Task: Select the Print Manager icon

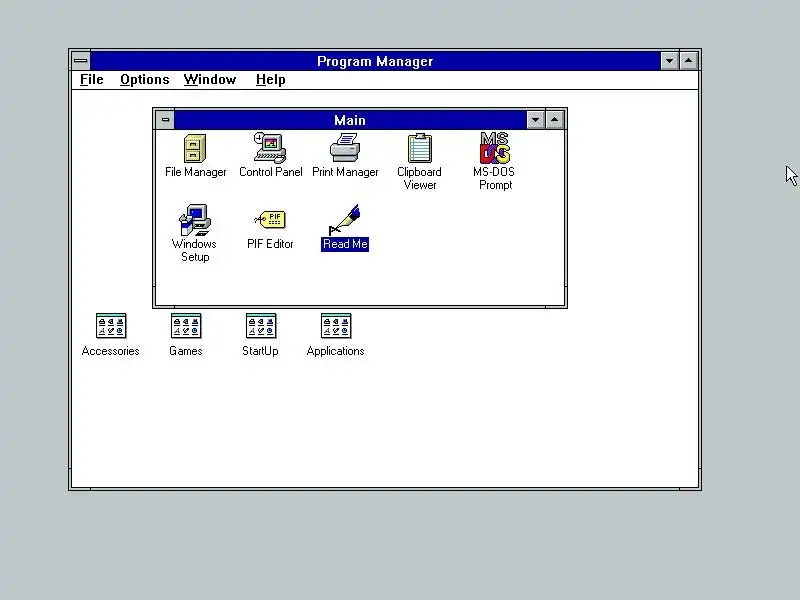Action: pyautogui.click(x=345, y=148)
